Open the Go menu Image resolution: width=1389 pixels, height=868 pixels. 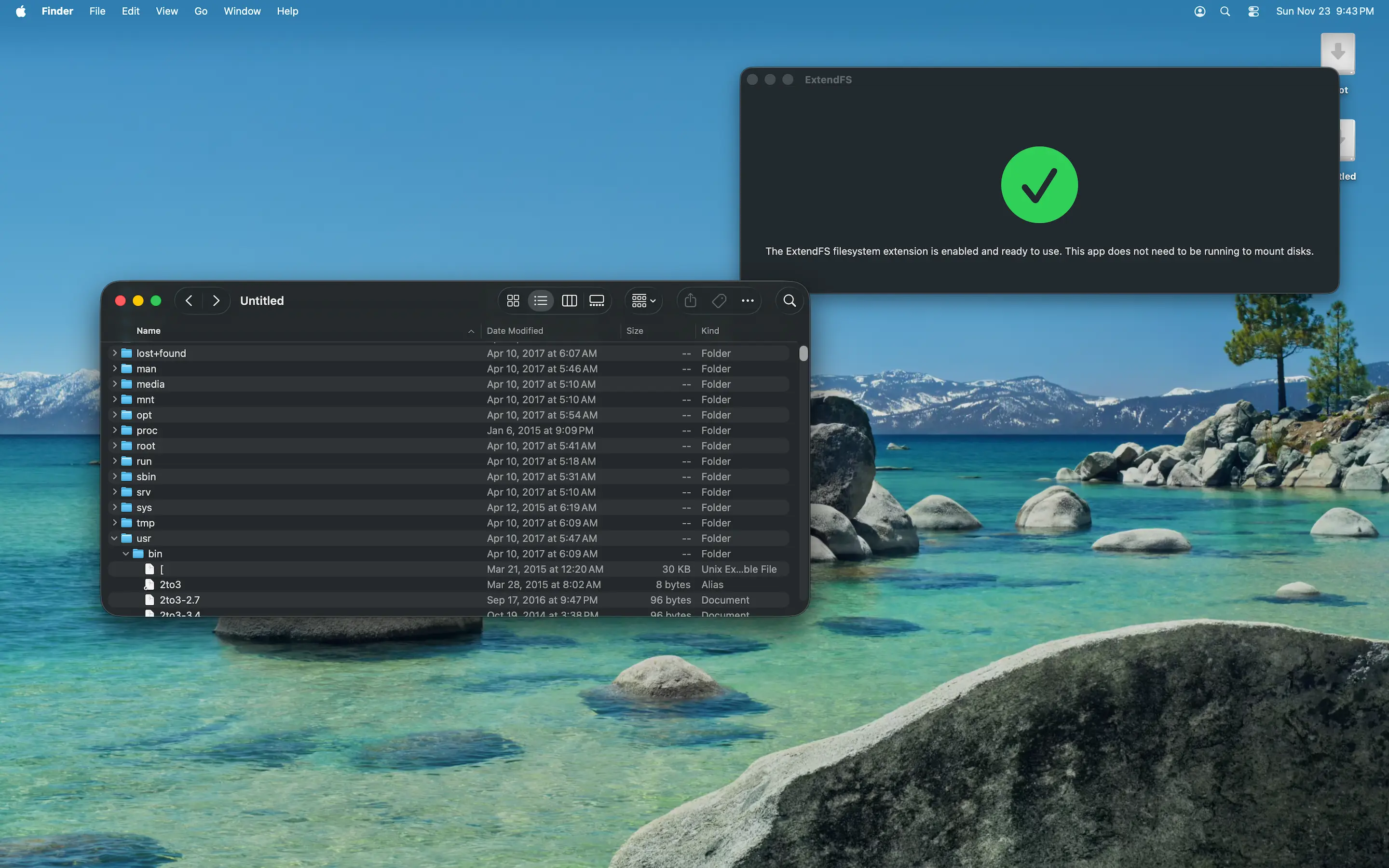point(200,11)
